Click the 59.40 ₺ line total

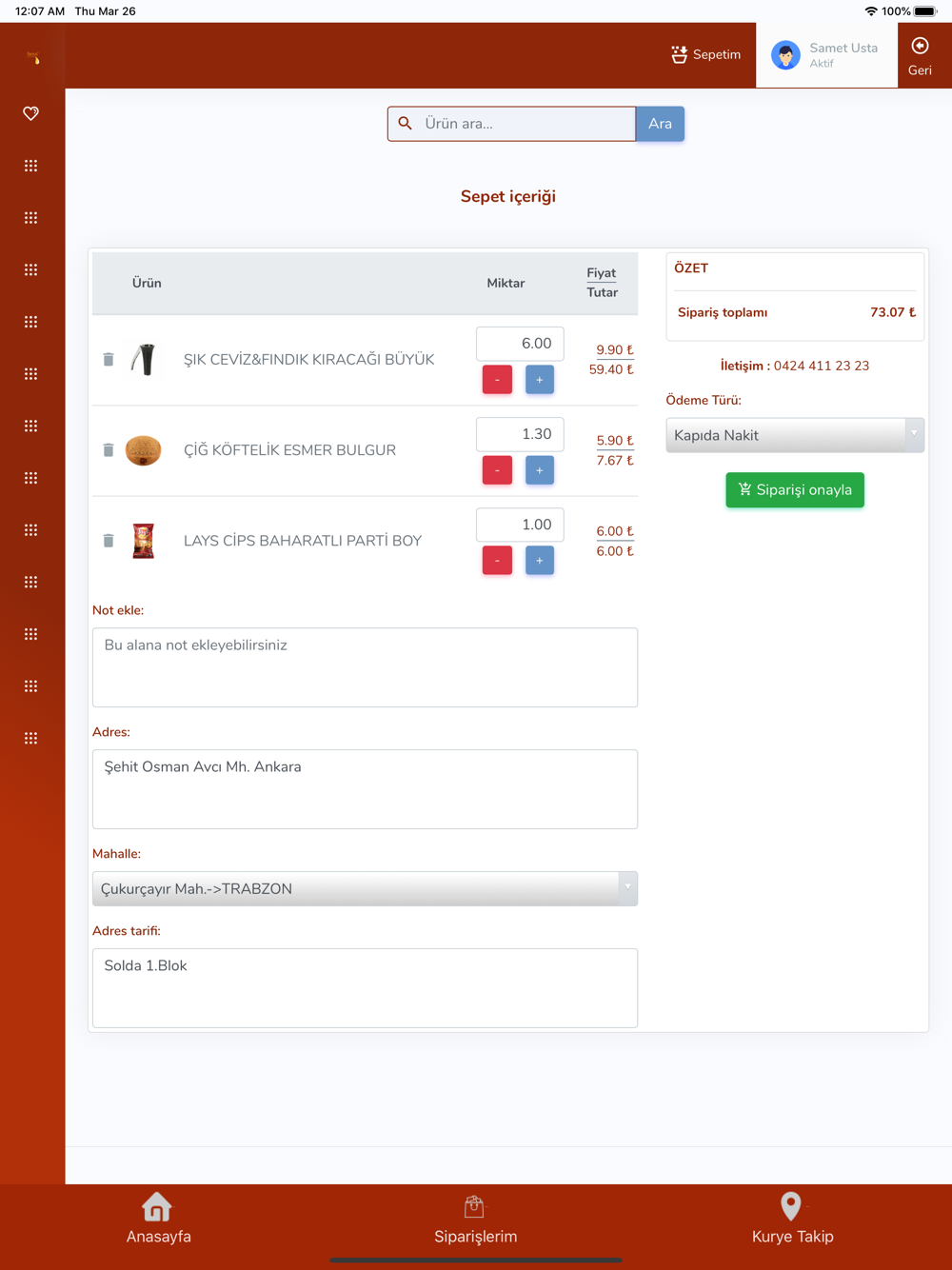click(x=611, y=369)
